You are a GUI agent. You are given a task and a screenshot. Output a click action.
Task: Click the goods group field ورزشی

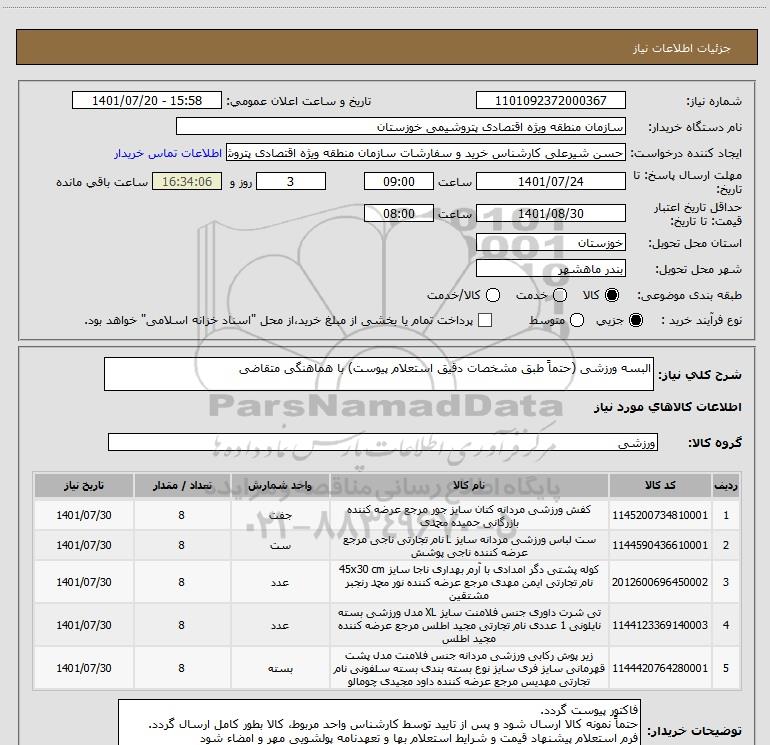tap(383, 442)
